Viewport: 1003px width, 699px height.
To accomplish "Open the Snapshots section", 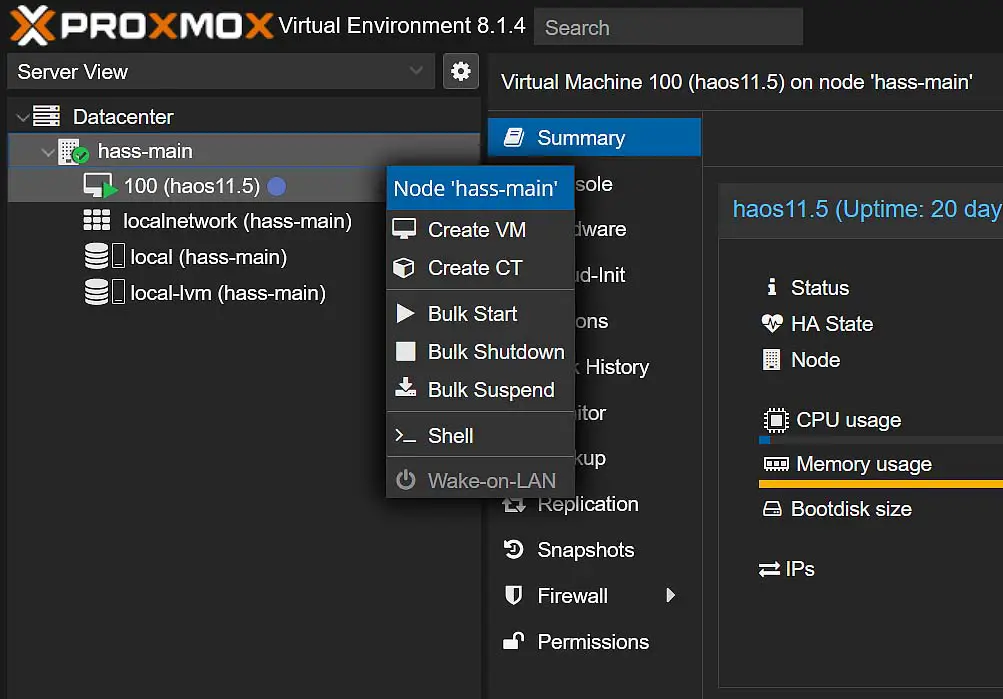I will (594, 549).
